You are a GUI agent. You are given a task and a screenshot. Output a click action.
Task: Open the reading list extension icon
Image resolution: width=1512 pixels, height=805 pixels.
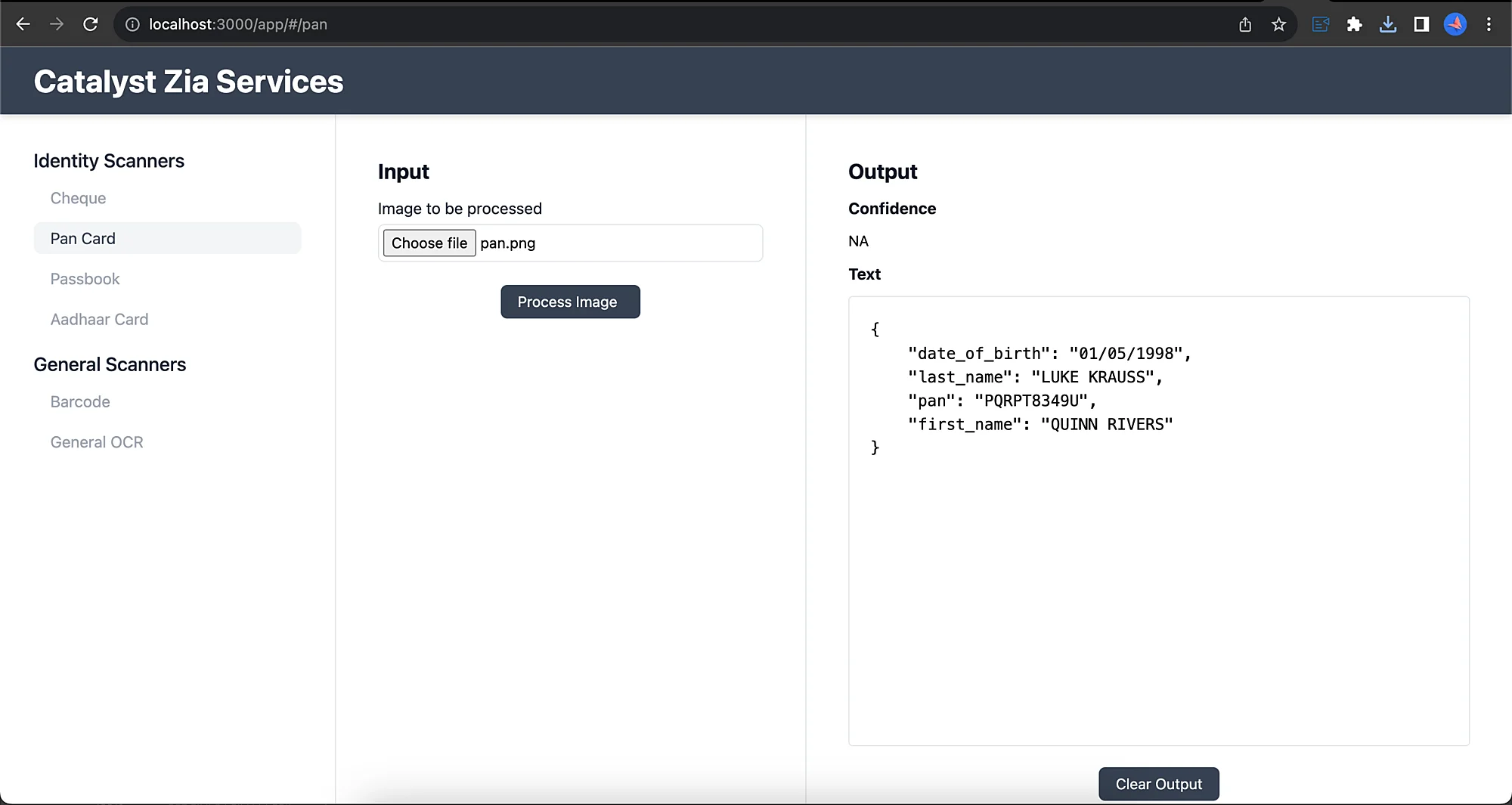[1321, 24]
